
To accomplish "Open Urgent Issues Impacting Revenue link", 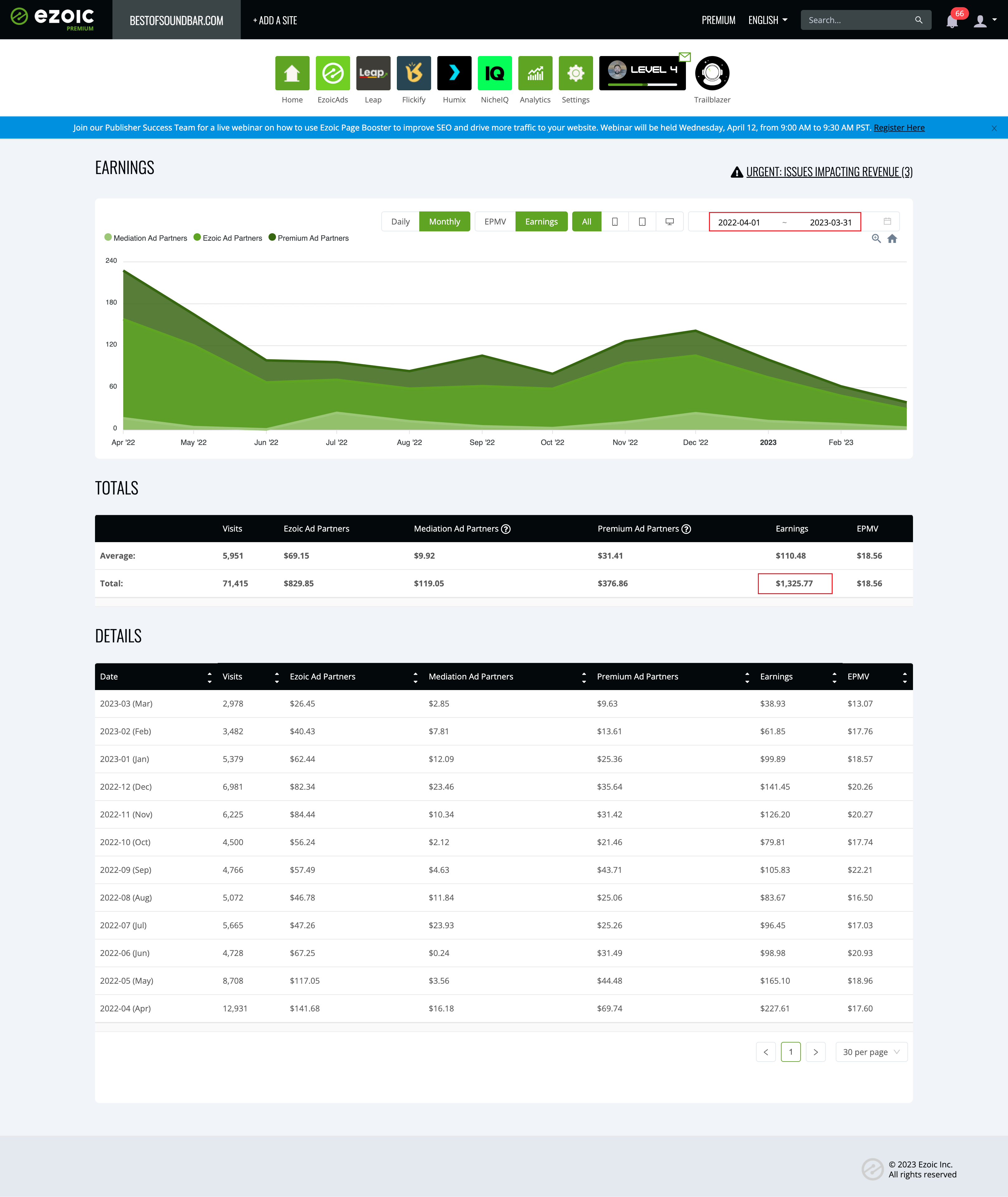I will [829, 172].
